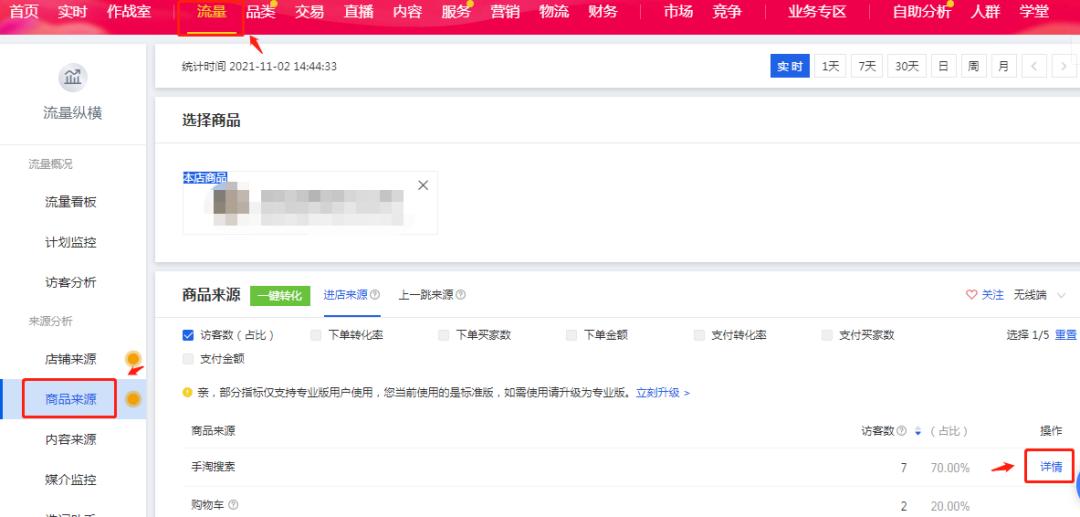
Task: Open 计划监控 in sidebar
Action: coord(71,242)
